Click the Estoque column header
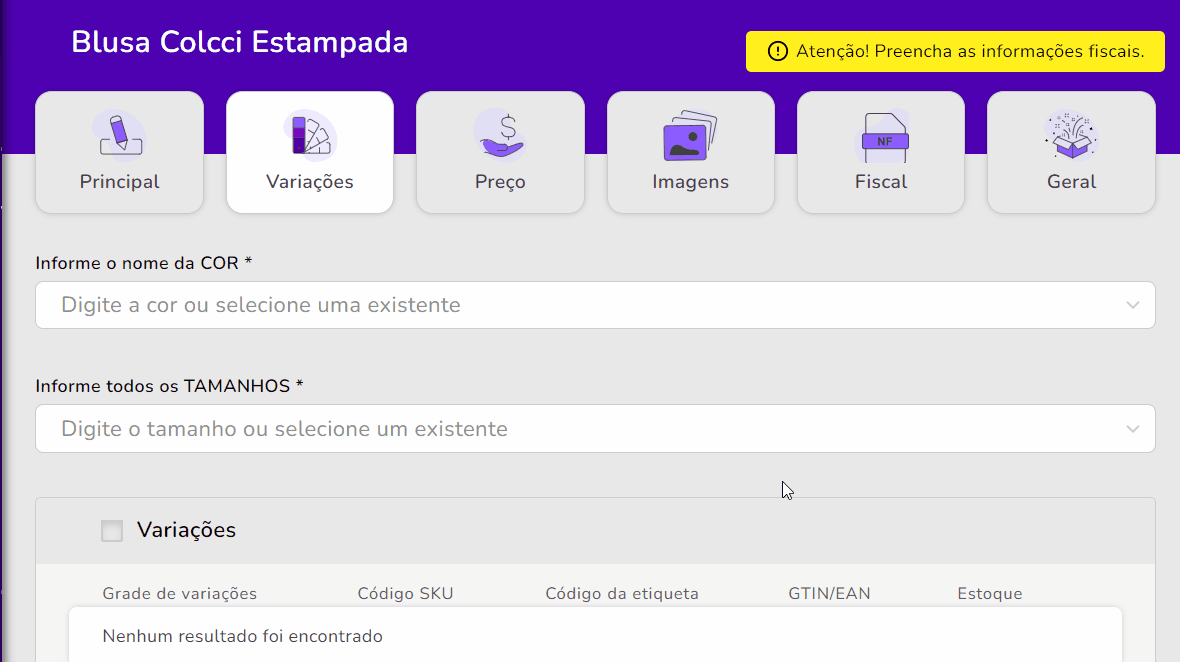The height and width of the screenshot is (662, 1180). coord(990,594)
